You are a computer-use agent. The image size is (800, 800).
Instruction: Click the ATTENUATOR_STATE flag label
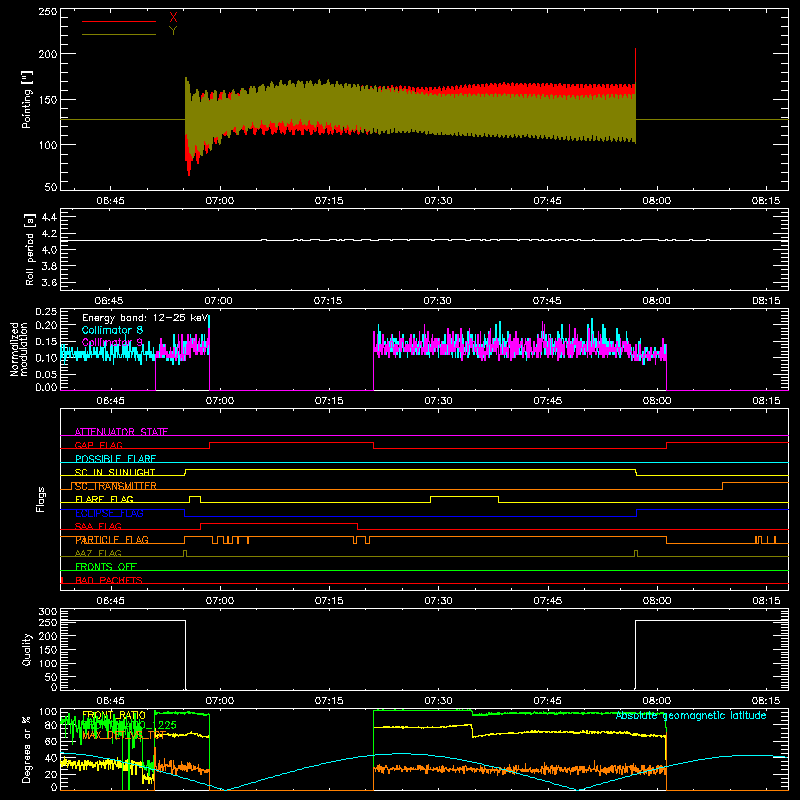click(121, 432)
